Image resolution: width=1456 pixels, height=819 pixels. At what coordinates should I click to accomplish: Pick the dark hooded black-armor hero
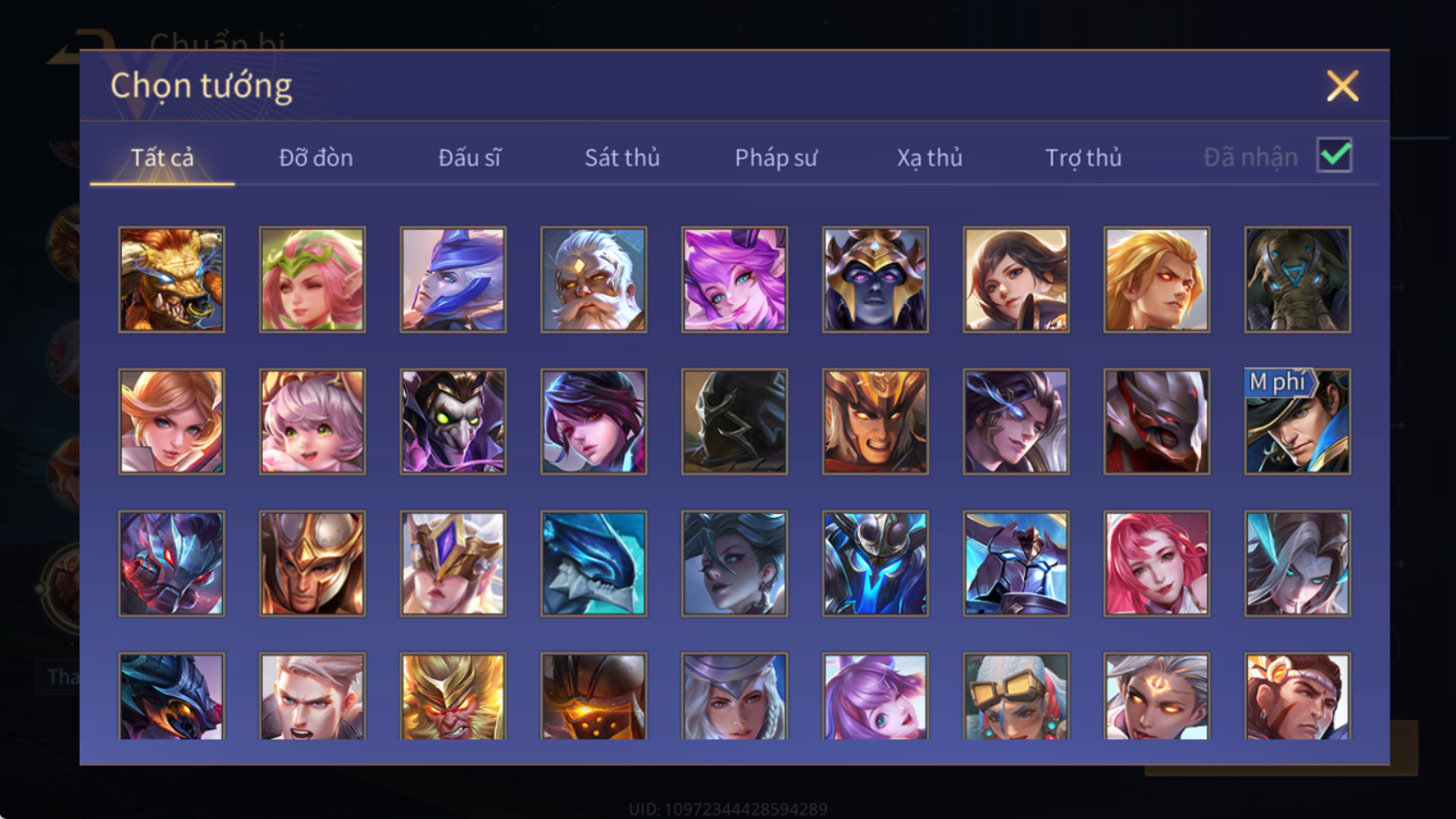tap(734, 421)
